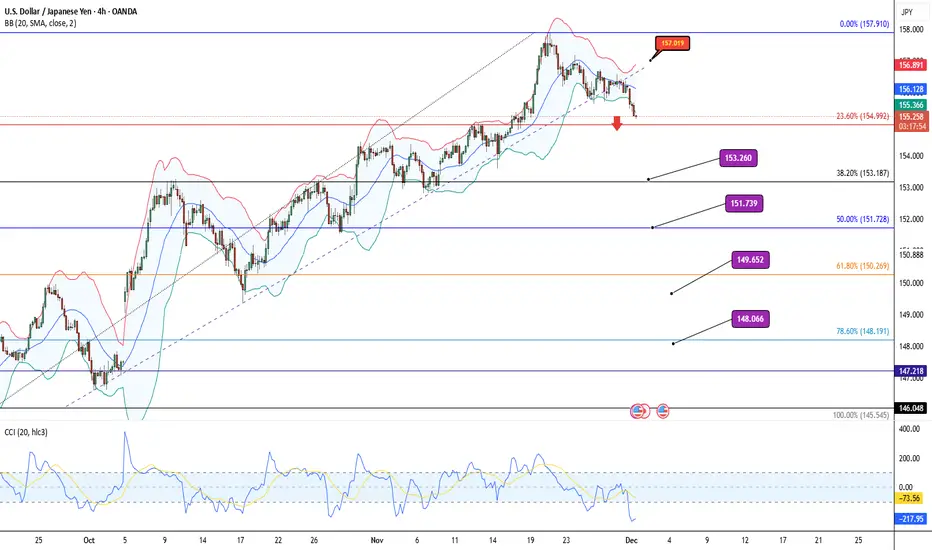Click the red 157.019 callout label
Image resolution: width=932 pixels, height=550 pixels.
672,43
